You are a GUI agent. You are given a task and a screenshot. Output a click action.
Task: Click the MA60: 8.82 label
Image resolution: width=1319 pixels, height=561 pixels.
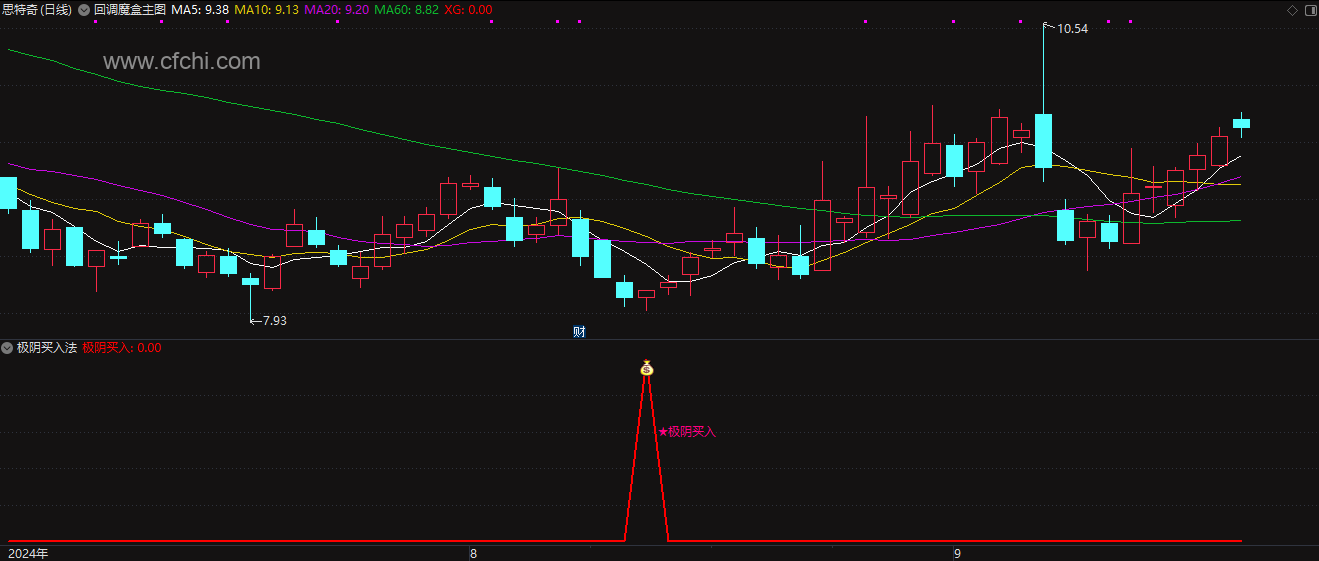pos(406,9)
